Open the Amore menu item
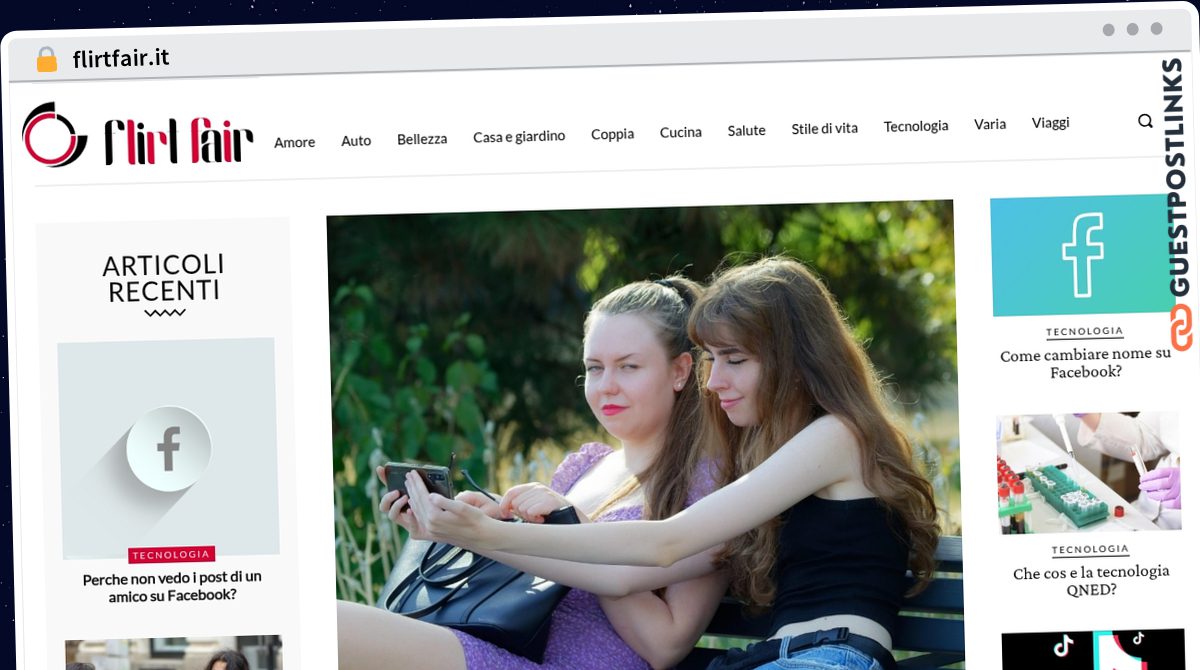The image size is (1200, 670). pyautogui.click(x=295, y=142)
